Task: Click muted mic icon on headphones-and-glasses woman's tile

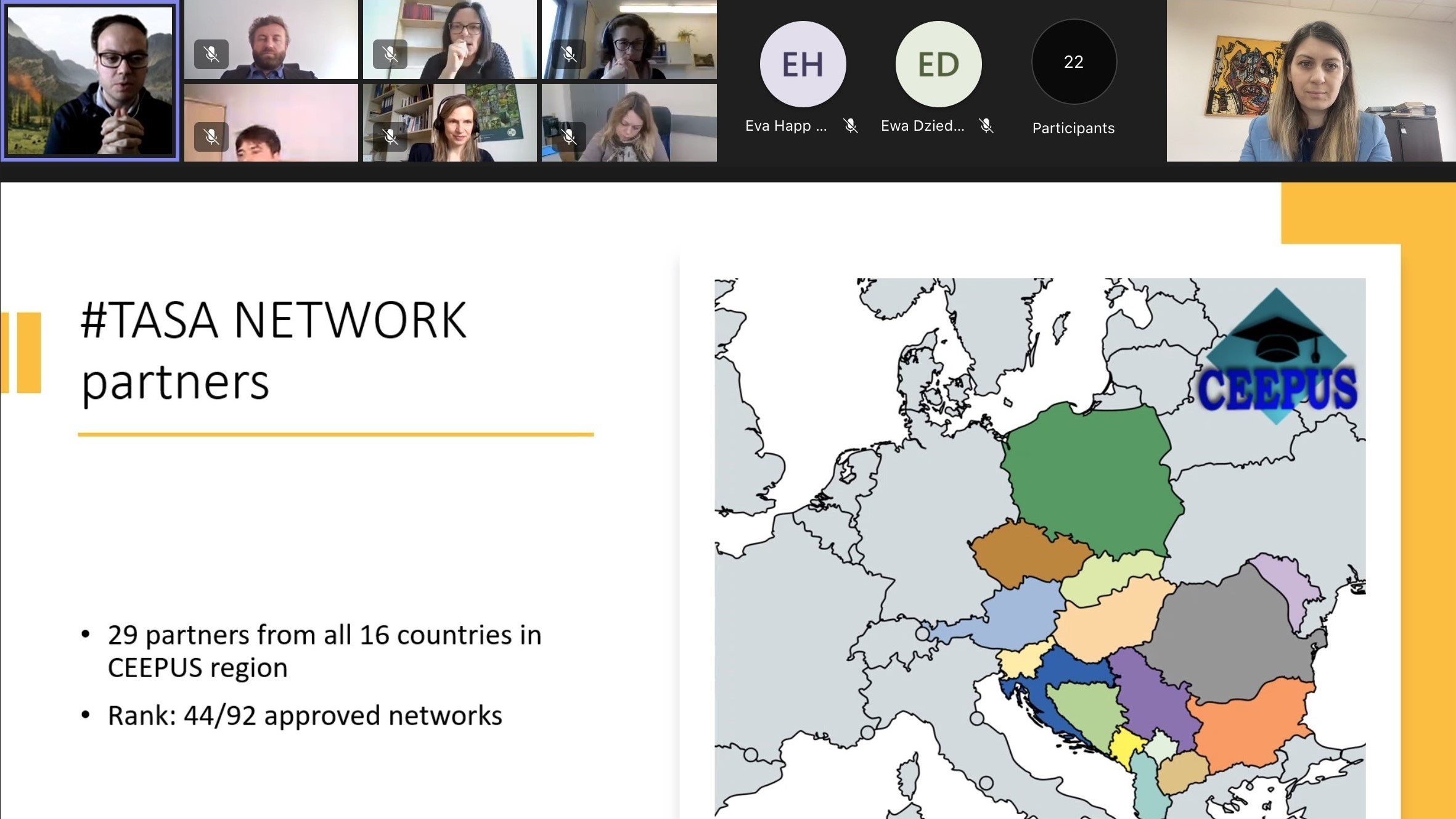Action: [569, 54]
